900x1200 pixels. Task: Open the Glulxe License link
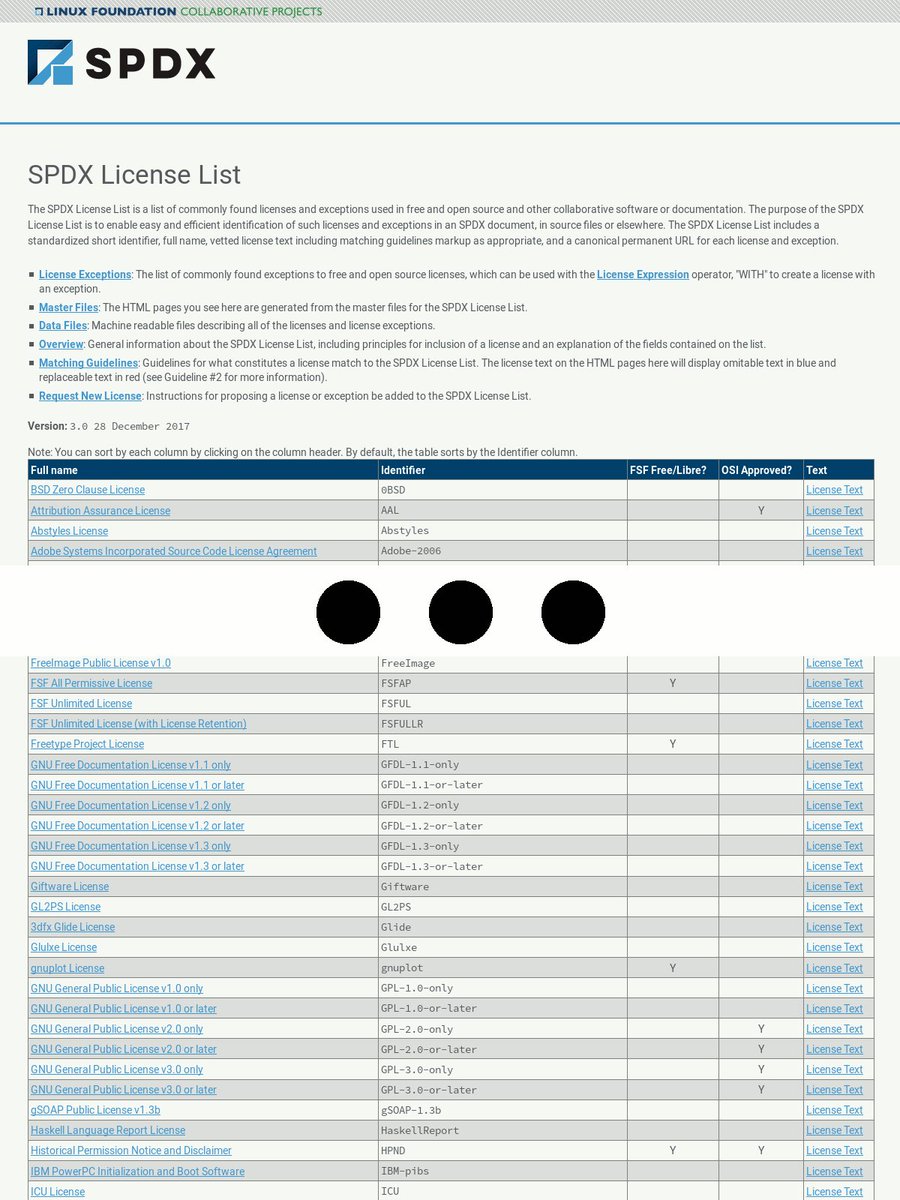point(64,947)
